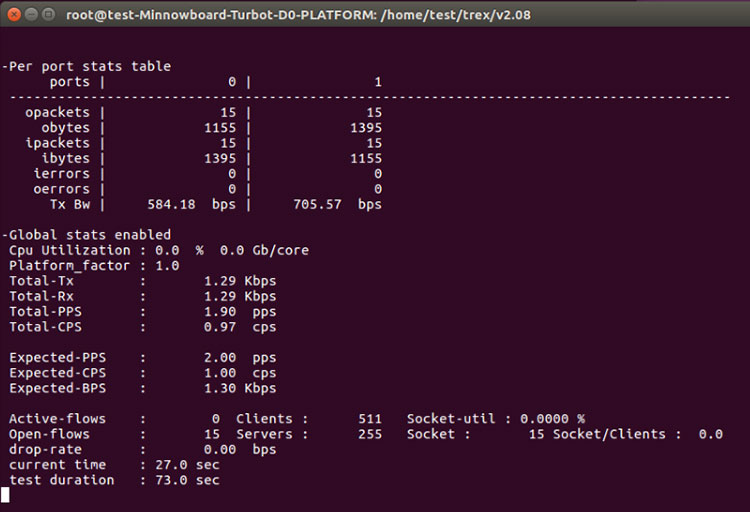
Task: Click the 0.0000 % socket-util value
Action: (x=552, y=419)
